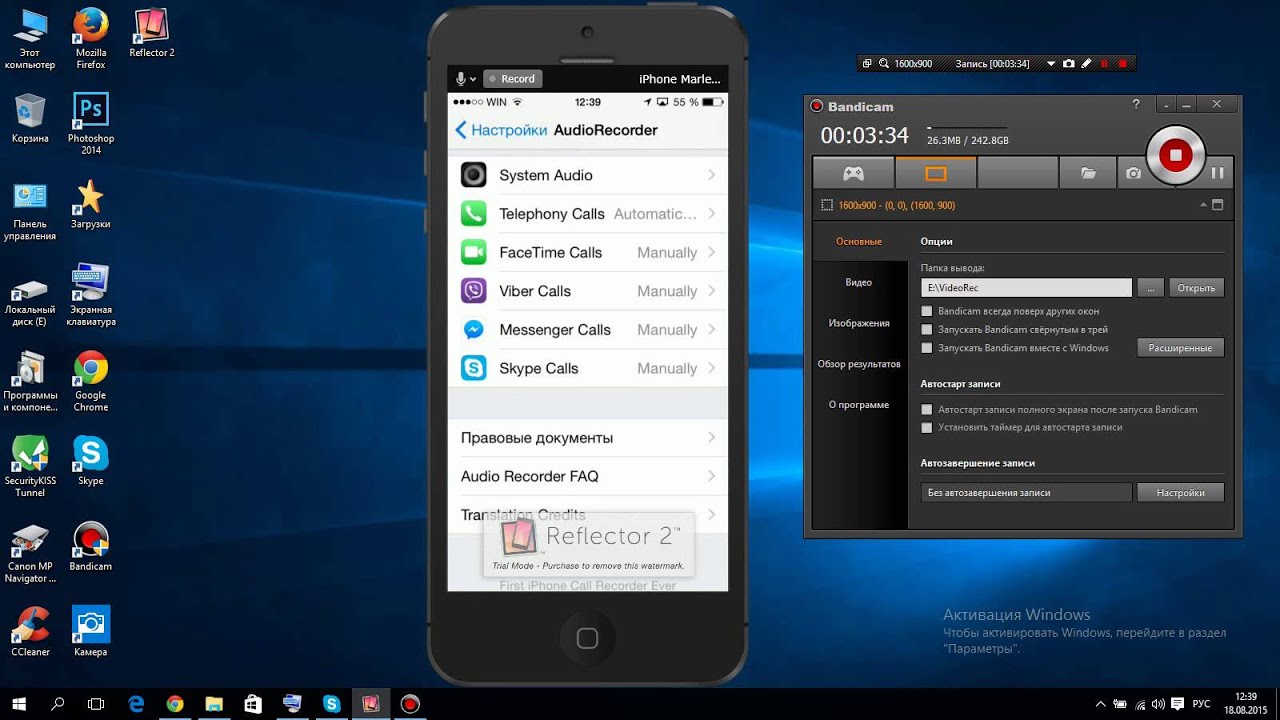
Task: Click the Открыть button
Action: pyautogui.click(x=1196, y=288)
